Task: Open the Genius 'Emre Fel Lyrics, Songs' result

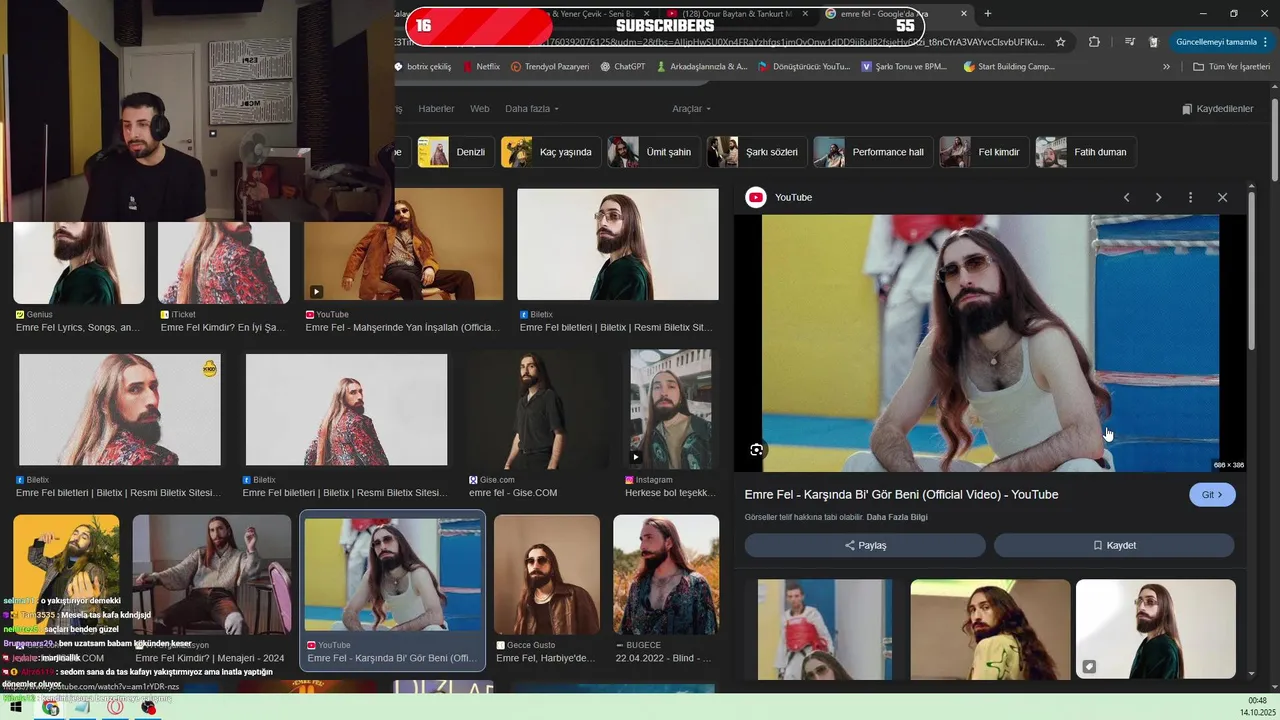Action: point(79,327)
